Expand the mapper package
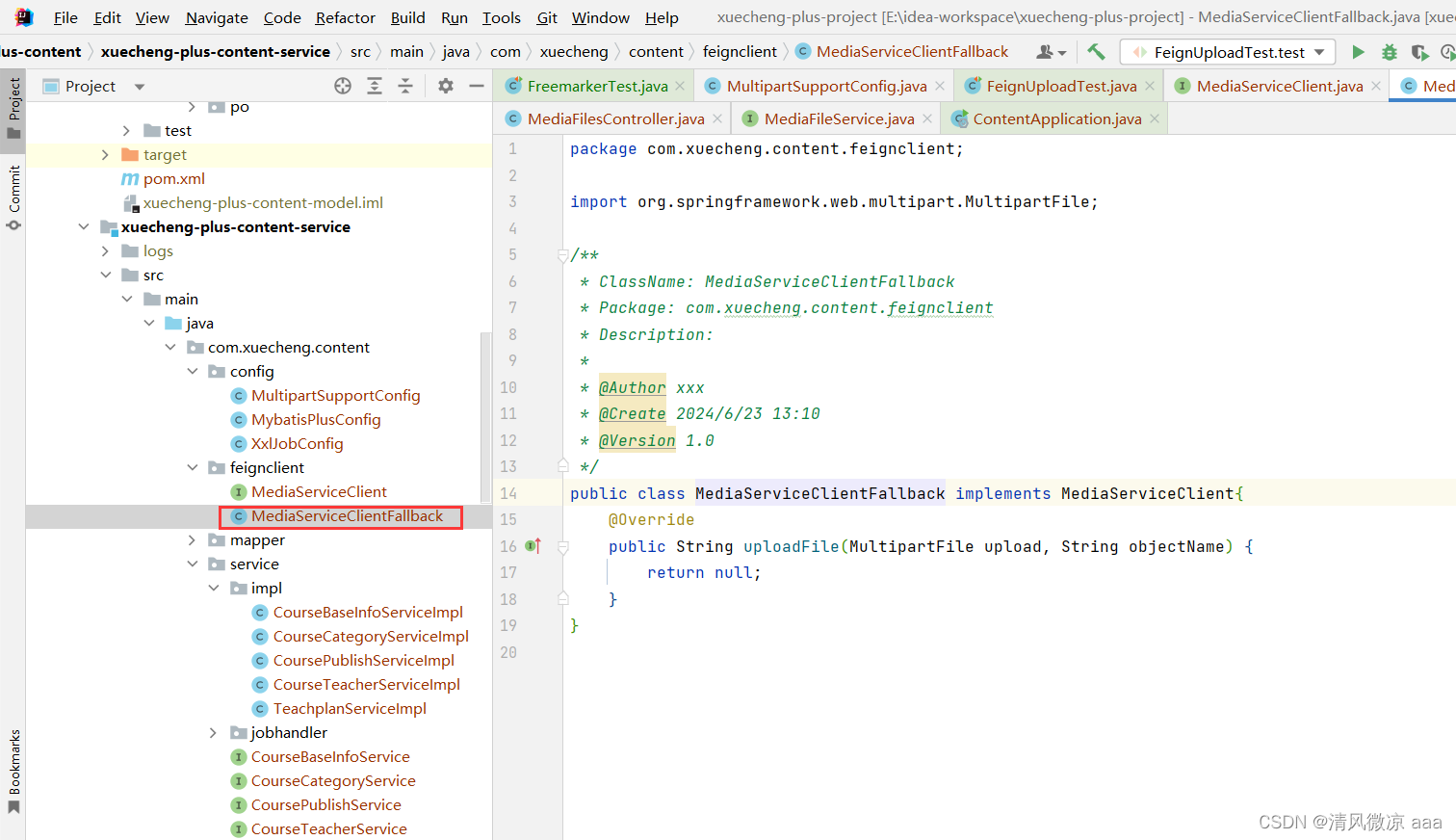The height and width of the screenshot is (840, 1456). [192, 539]
